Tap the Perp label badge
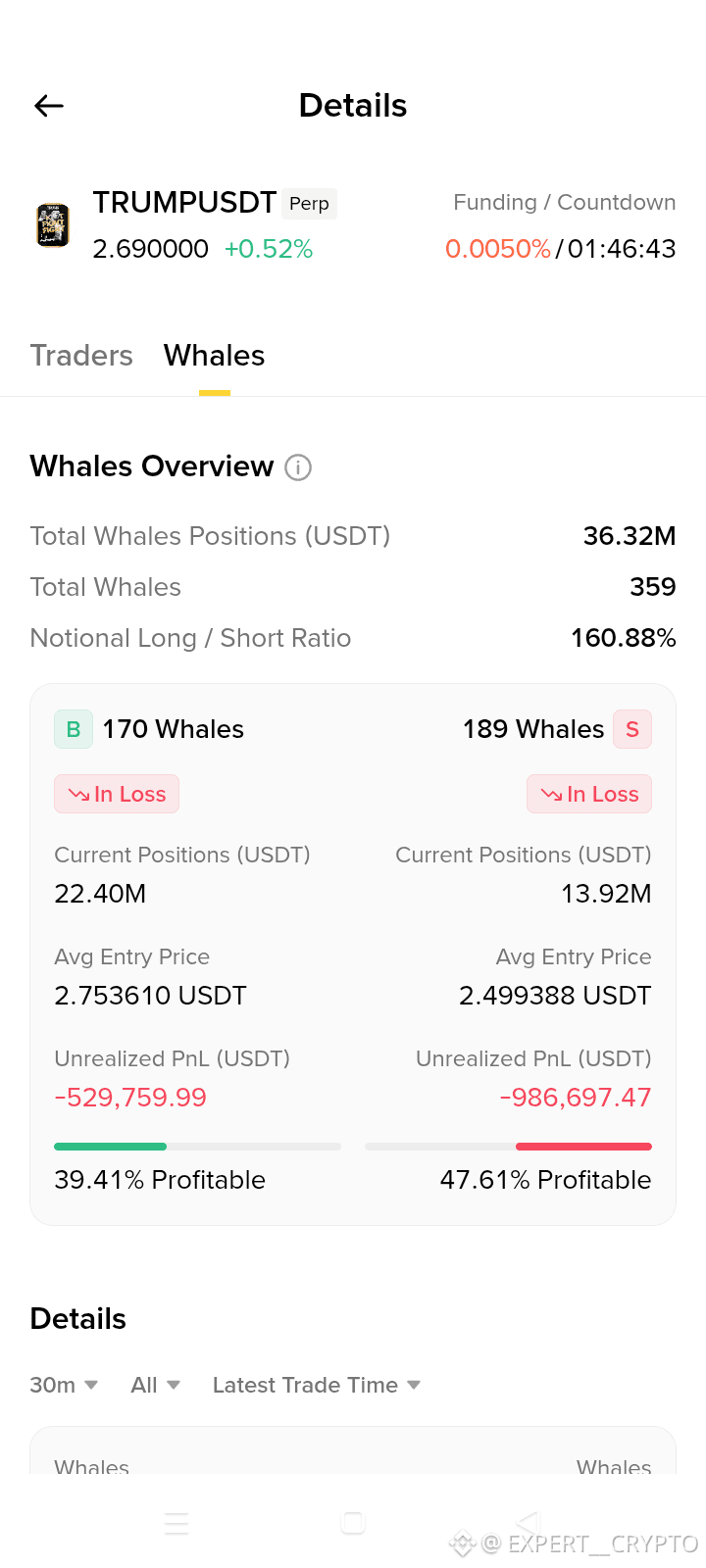The width and height of the screenshot is (706, 1568). [x=310, y=204]
